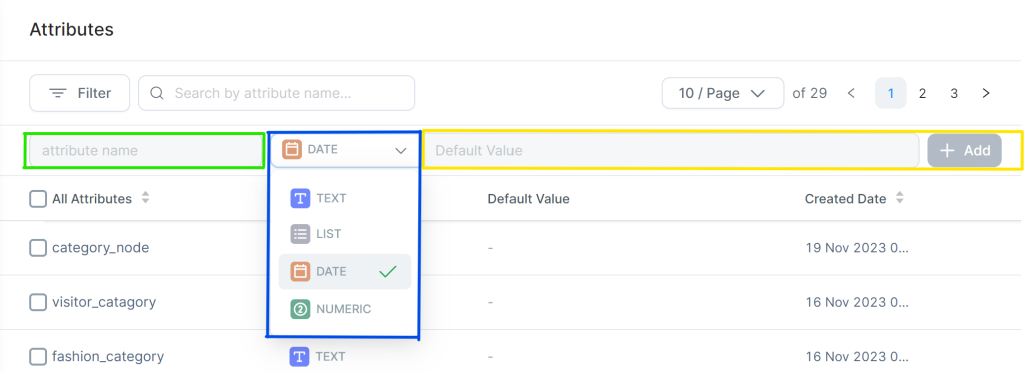Focus the attribute name input field
This screenshot has width=1024, height=374.
(x=146, y=151)
